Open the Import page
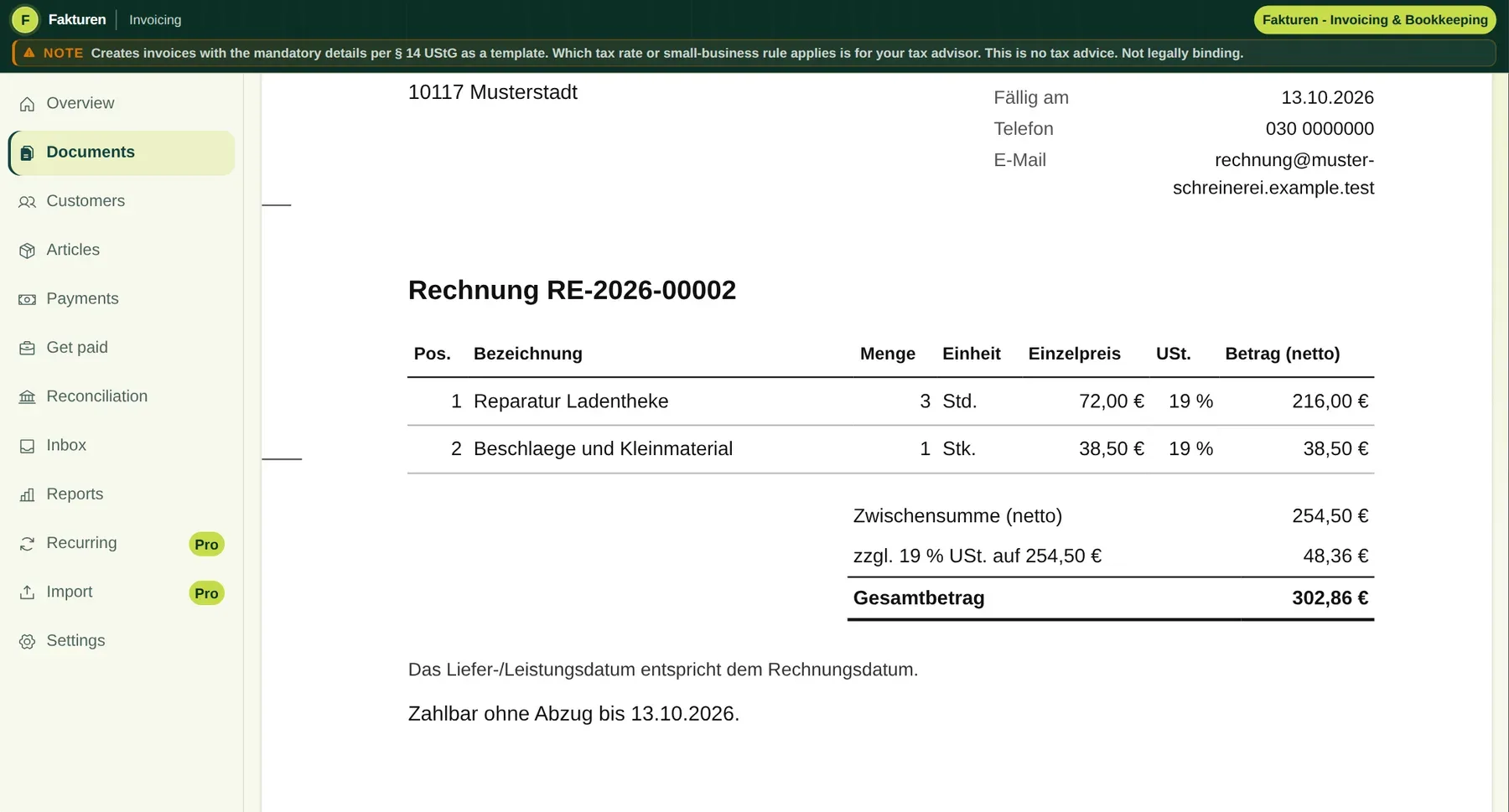Image resolution: width=1509 pixels, height=812 pixels. pyautogui.click(x=122, y=592)
